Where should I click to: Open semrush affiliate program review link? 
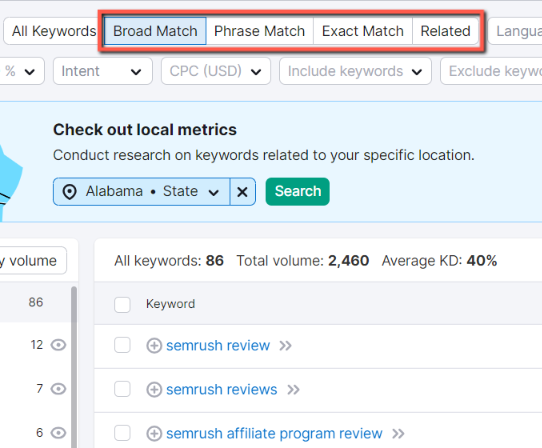point(274,433)
